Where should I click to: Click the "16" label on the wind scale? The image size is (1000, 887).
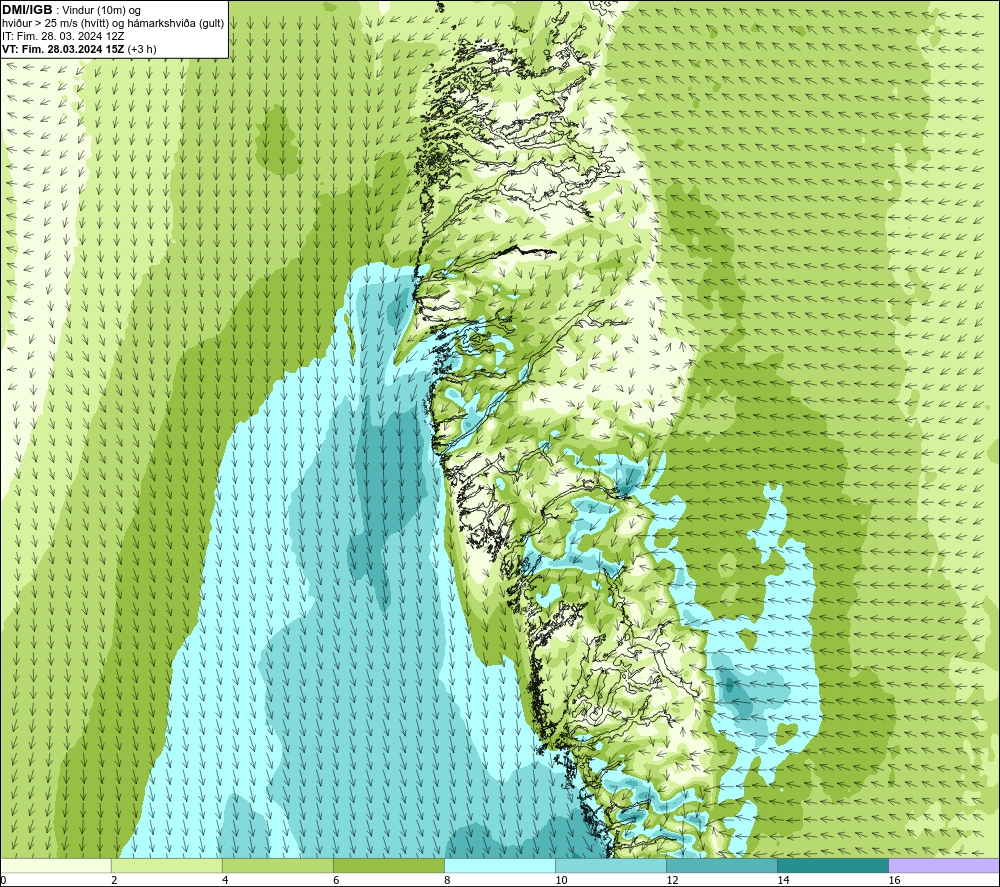click(x=894, y=881)
